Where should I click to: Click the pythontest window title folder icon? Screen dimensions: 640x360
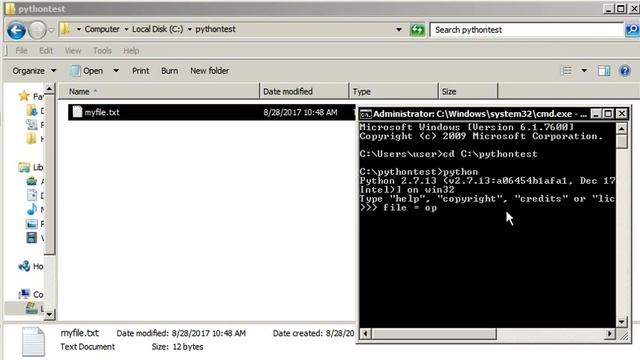click(x=10, y=9)
